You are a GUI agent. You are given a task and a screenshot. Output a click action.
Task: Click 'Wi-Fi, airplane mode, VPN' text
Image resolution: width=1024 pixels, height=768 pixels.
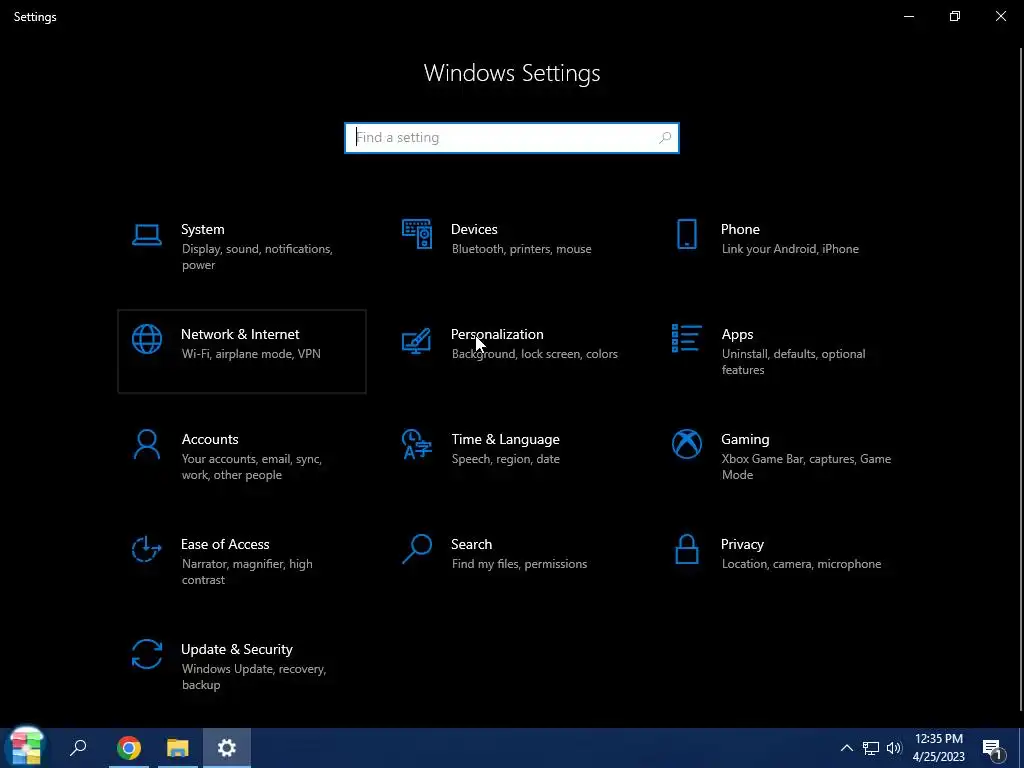tap(251, 354)
